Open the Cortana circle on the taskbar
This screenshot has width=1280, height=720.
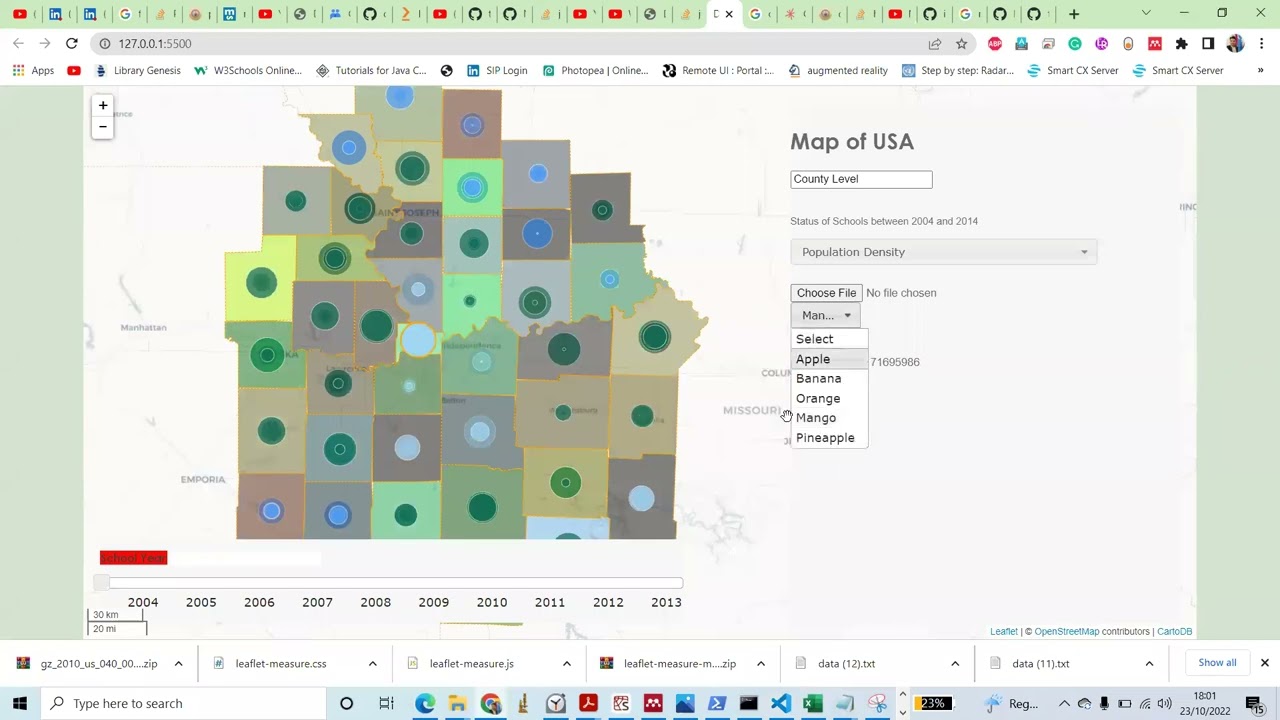(346, 704)
